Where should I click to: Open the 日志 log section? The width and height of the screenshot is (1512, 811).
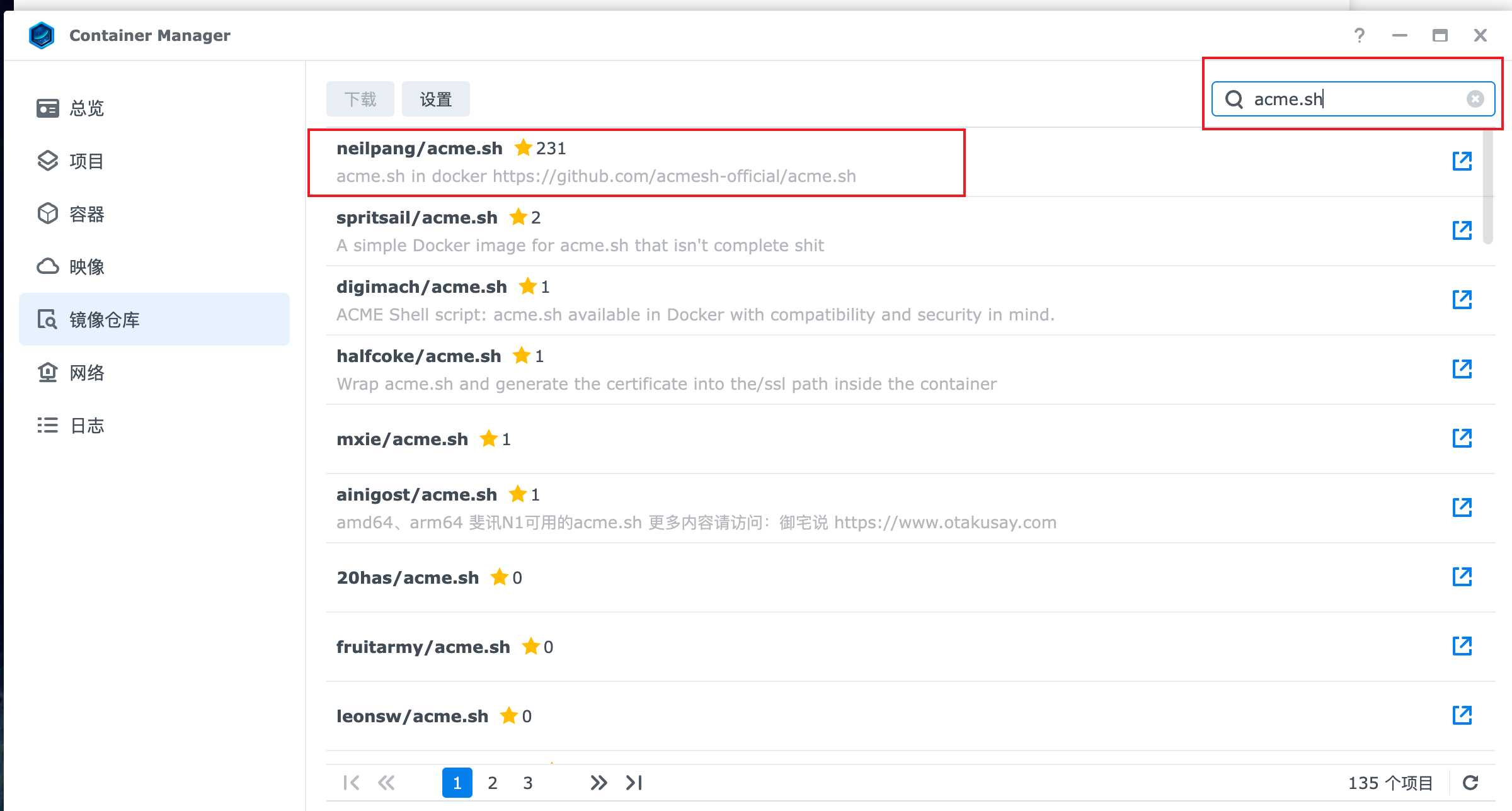pyautogui.click(x=87, y=426)
